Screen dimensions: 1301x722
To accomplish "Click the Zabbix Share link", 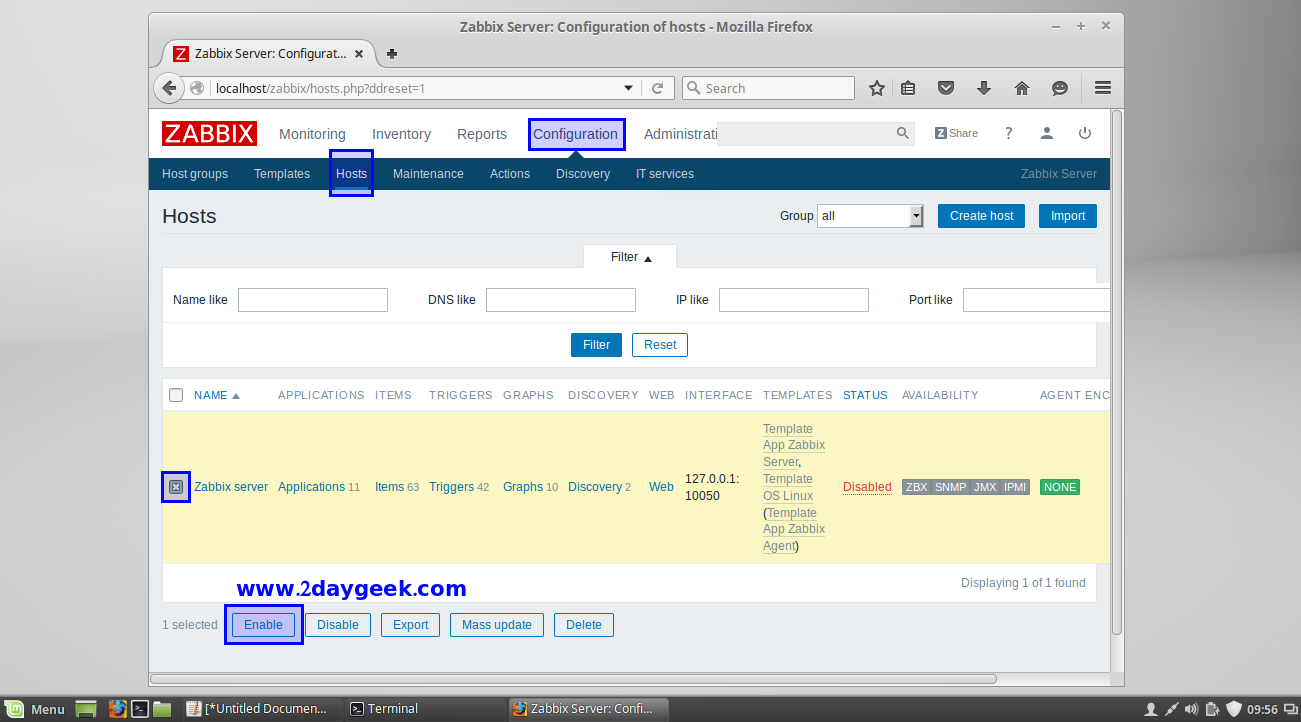I will click(957, 133).
